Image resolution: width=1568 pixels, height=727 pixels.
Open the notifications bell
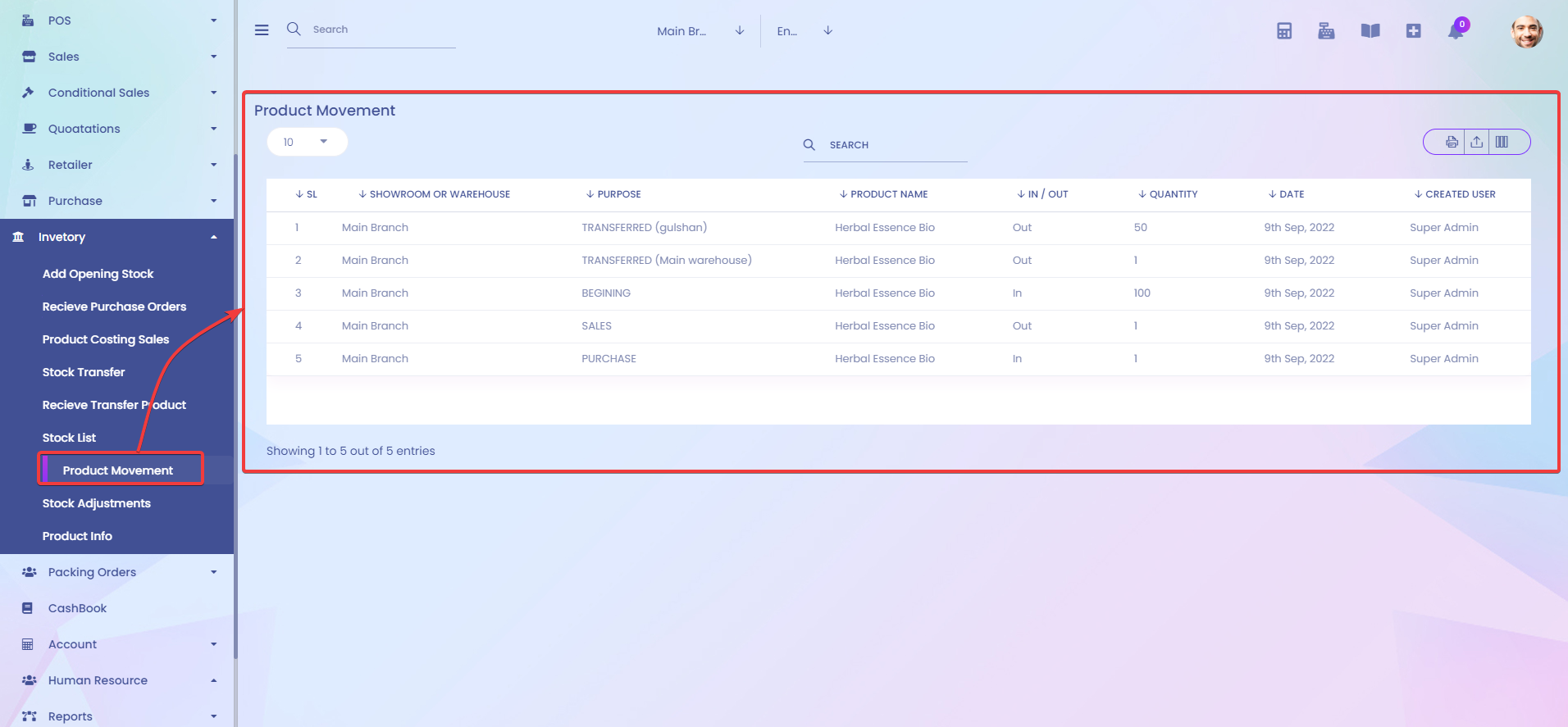1456,30
